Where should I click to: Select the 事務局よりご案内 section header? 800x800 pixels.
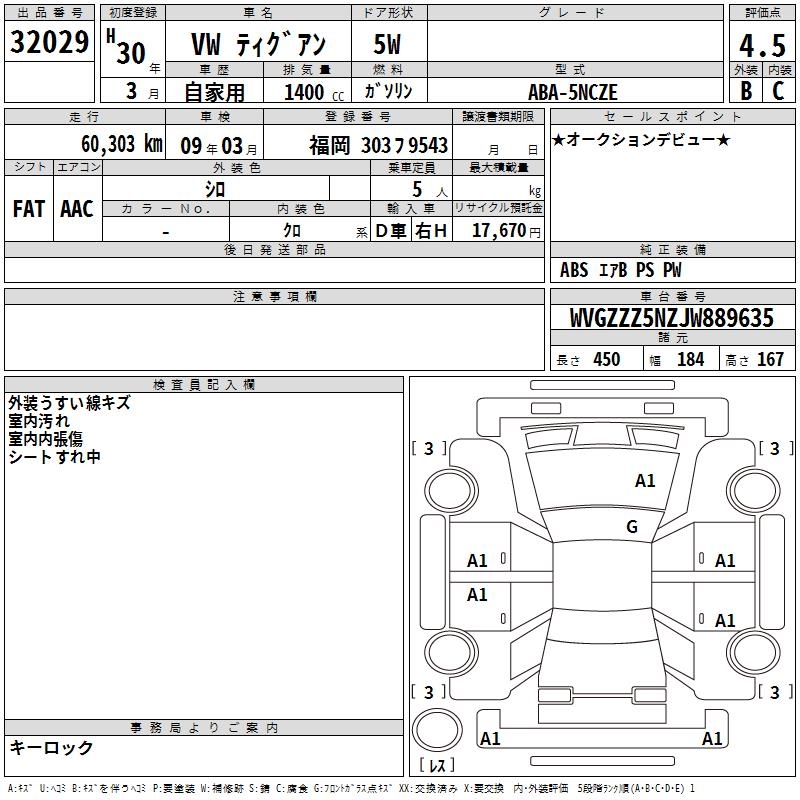204,728
